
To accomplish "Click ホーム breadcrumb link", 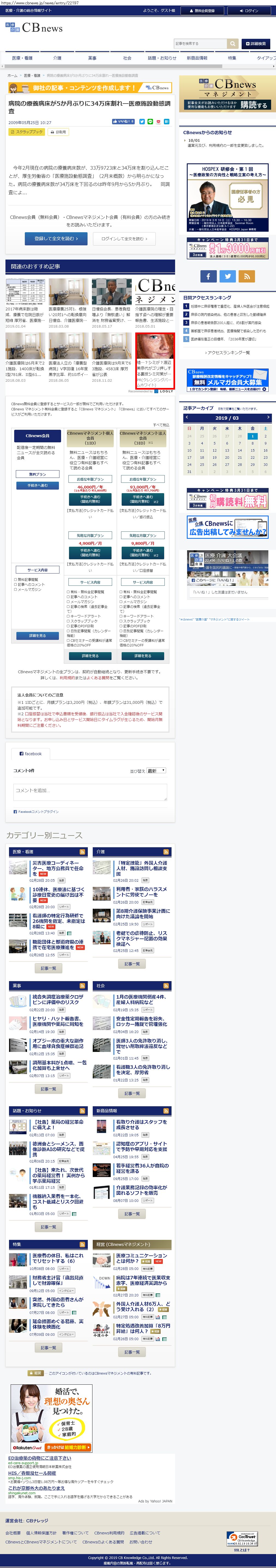I will [12, 75].
